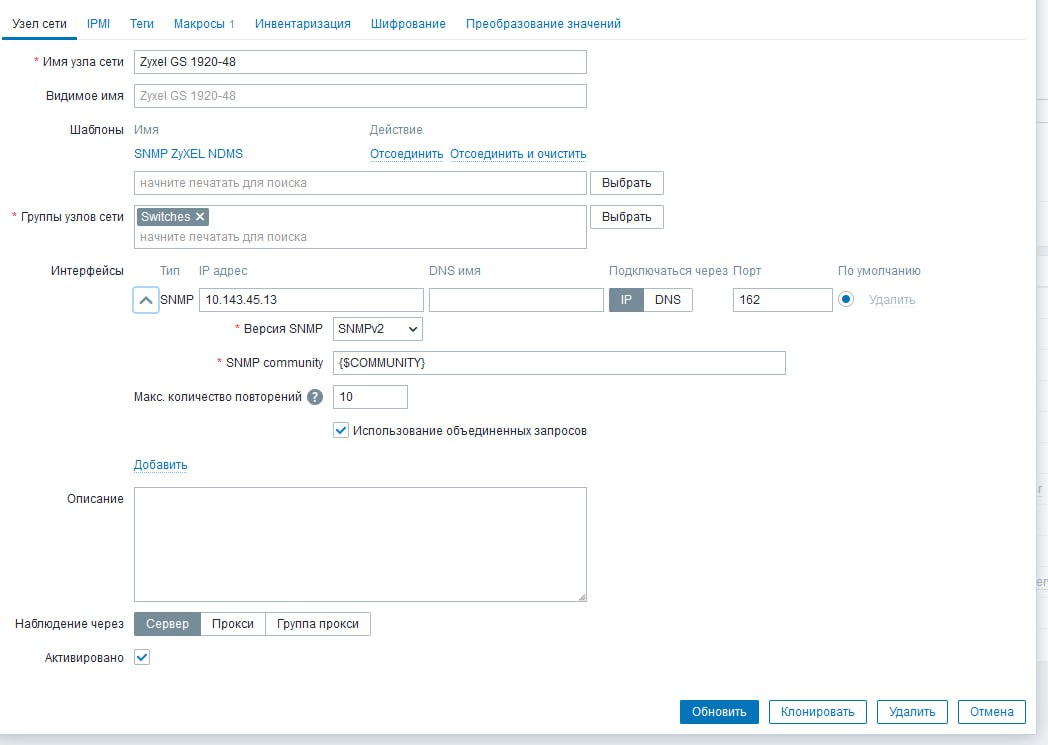Viewport: 1048px width, 745px height.
Task: Click the Отсоединить link
Action: (x=406, y=154)
